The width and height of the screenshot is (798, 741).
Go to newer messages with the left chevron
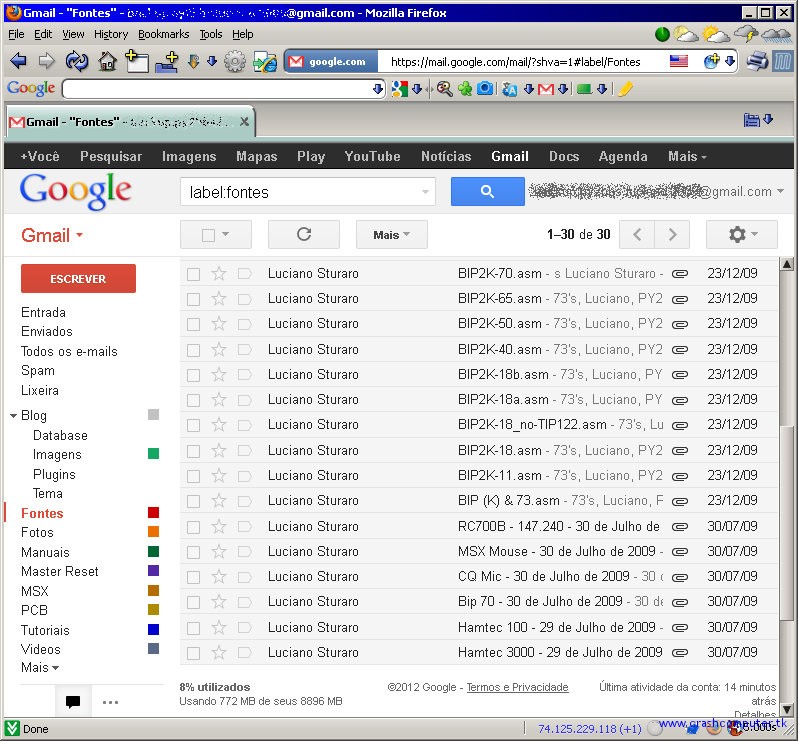pos(637,234)
